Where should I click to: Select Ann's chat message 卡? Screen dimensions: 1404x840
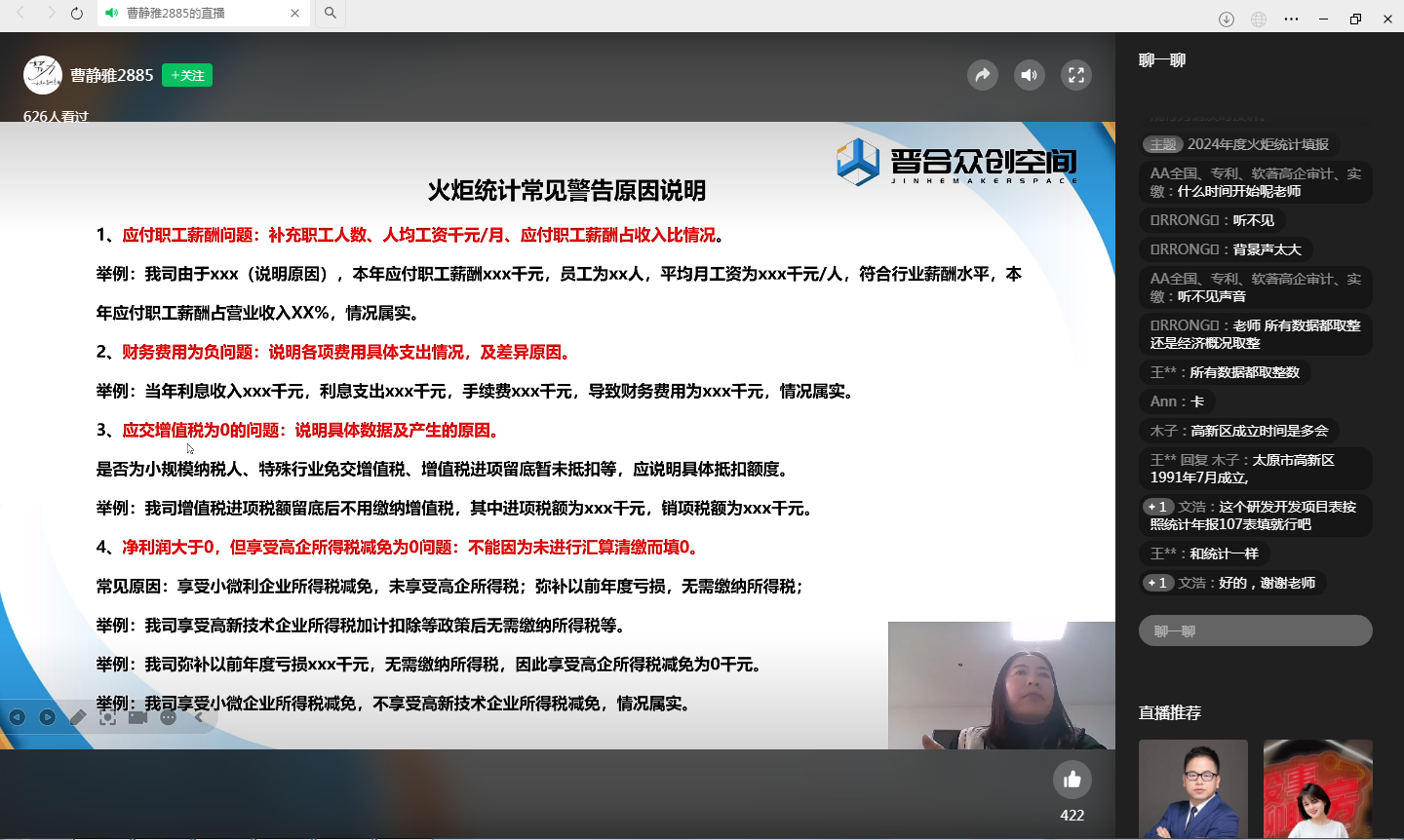point(1178,401)
